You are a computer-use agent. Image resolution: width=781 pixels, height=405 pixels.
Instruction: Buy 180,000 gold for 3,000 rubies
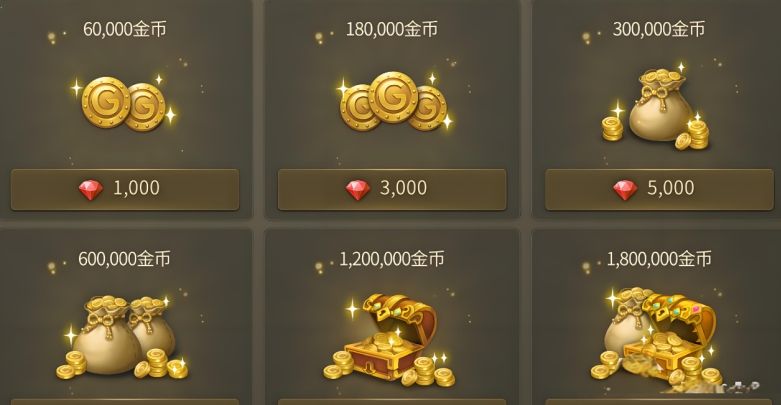tap(392, 190)
